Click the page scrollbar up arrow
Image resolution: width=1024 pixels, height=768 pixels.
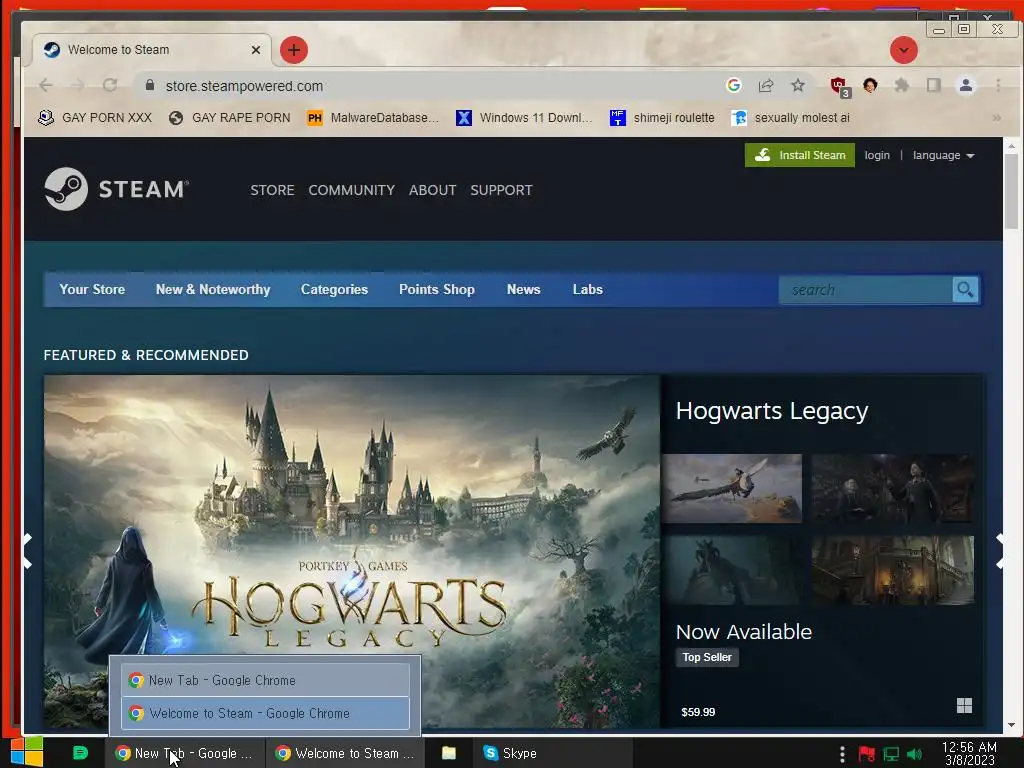[x=1011, y=146]
